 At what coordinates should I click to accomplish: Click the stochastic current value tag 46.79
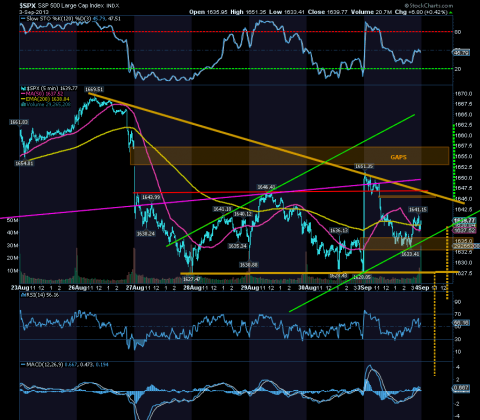click(461, 52)
